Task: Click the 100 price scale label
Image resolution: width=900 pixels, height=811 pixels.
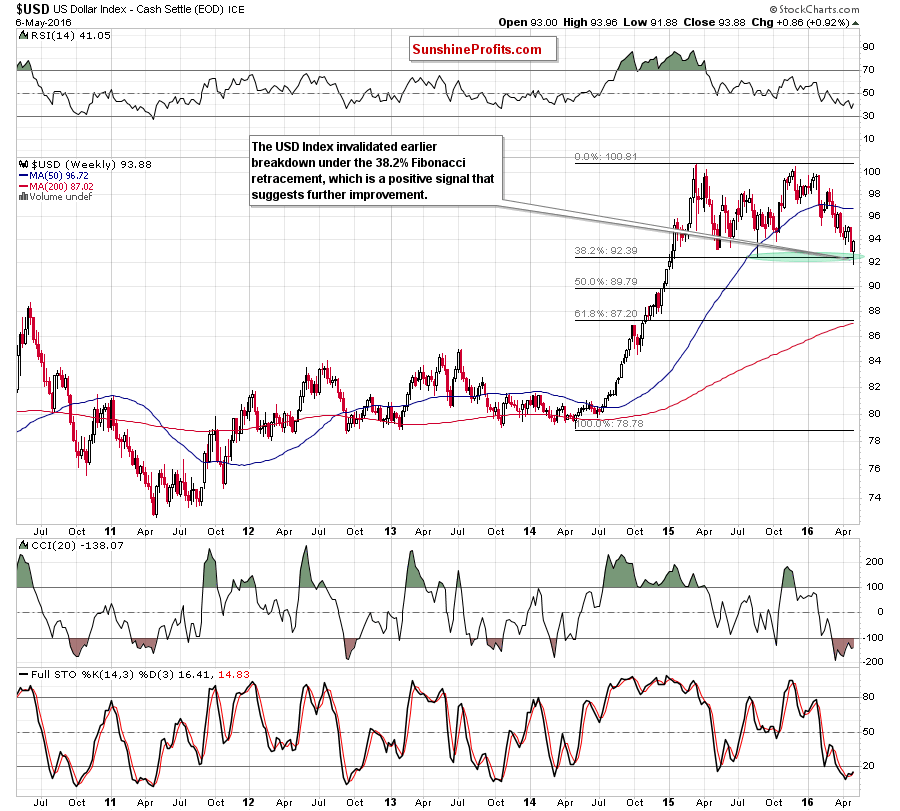Action: tap(872, 172)
